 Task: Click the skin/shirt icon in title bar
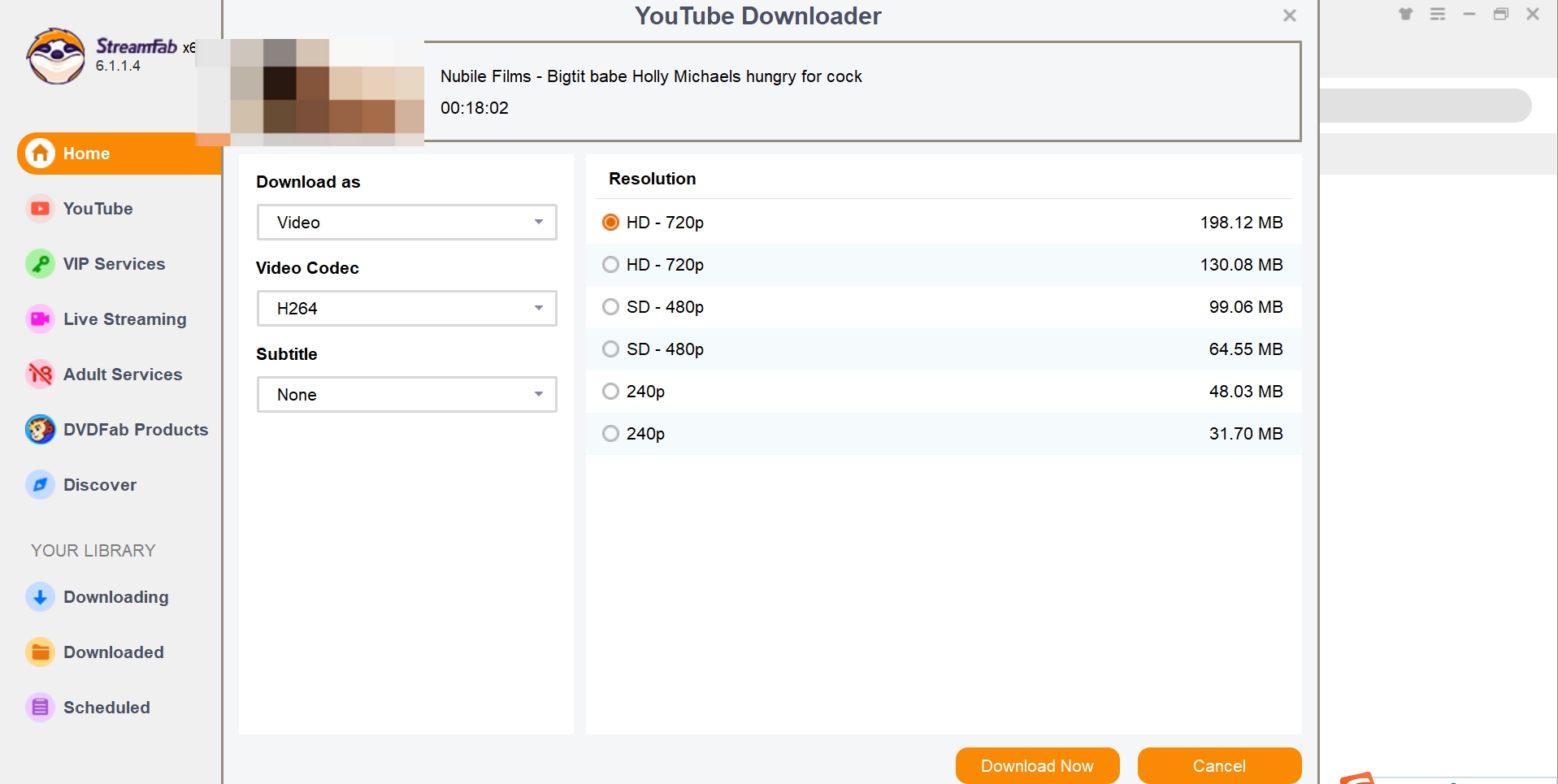[x=1405, y=14]
